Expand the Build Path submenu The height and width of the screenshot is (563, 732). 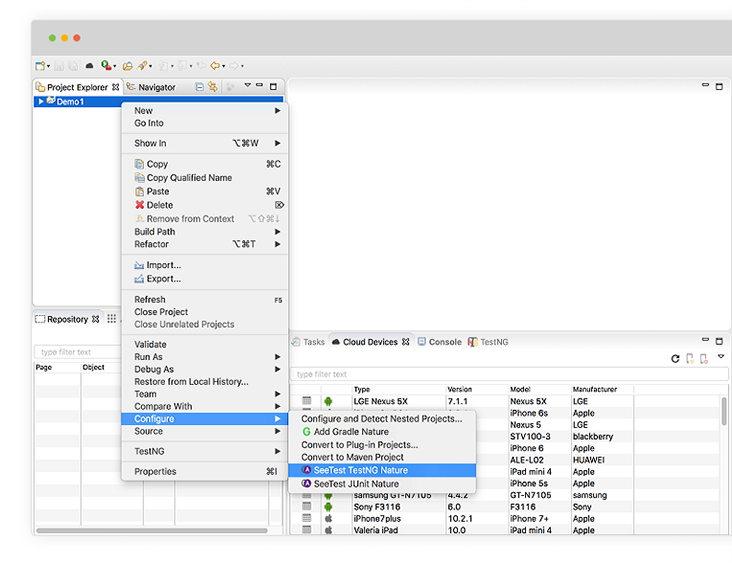click(x=205, y=232)
